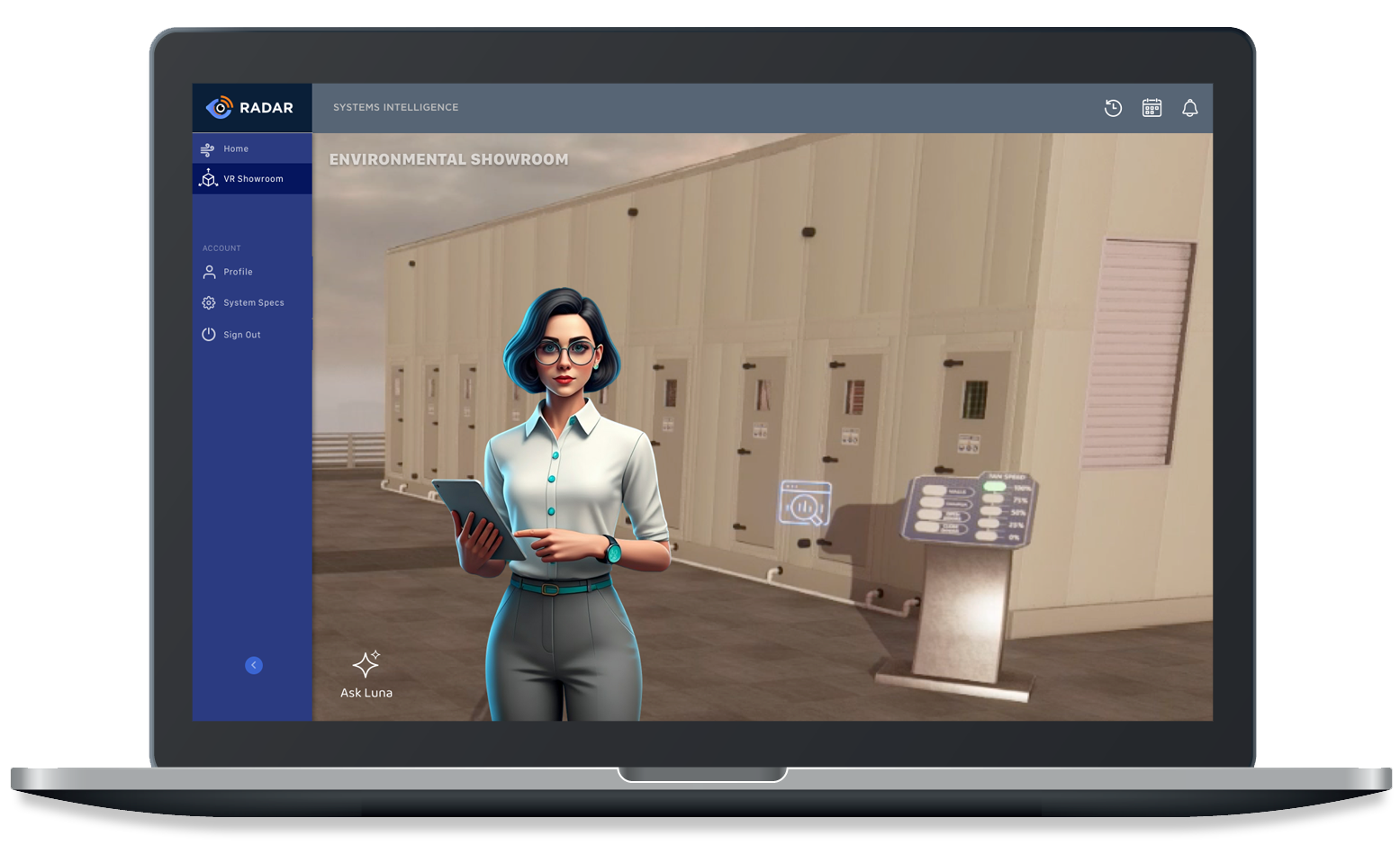Click the Home navigation icon
1400x863 pixels.
(x=206, y=148)
